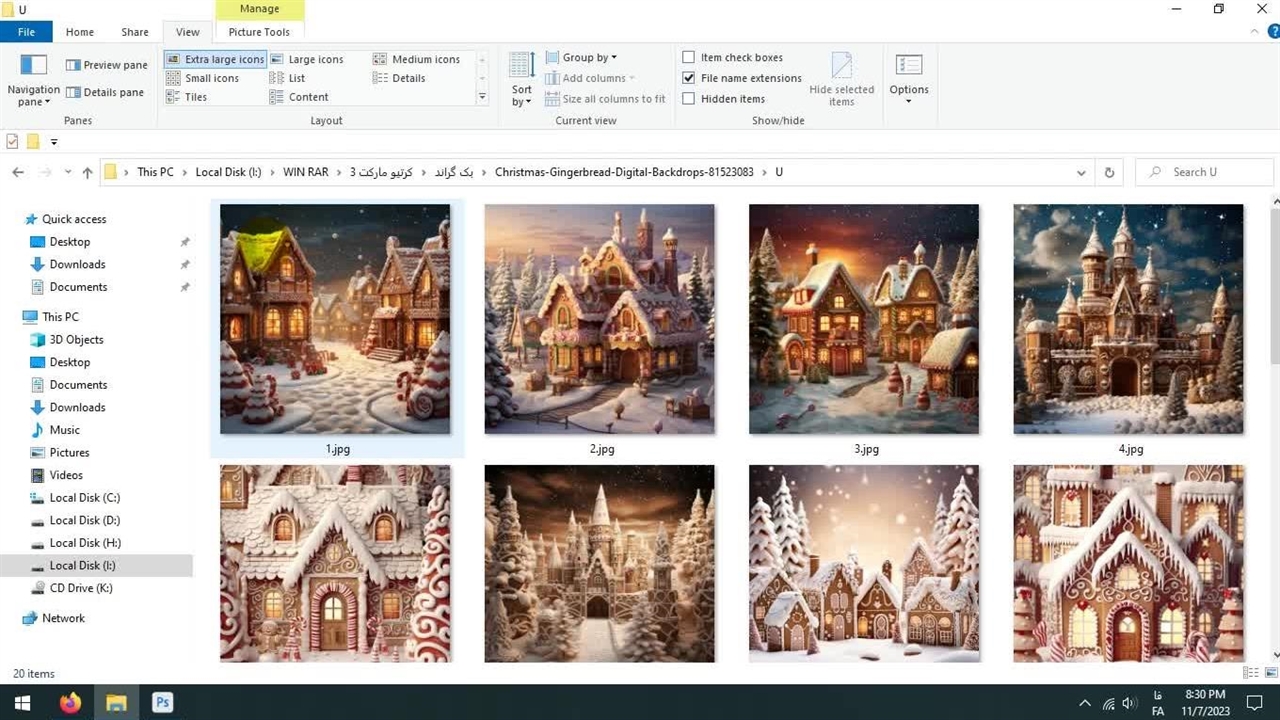Show Hidden items checkbox

click(689, 99)
